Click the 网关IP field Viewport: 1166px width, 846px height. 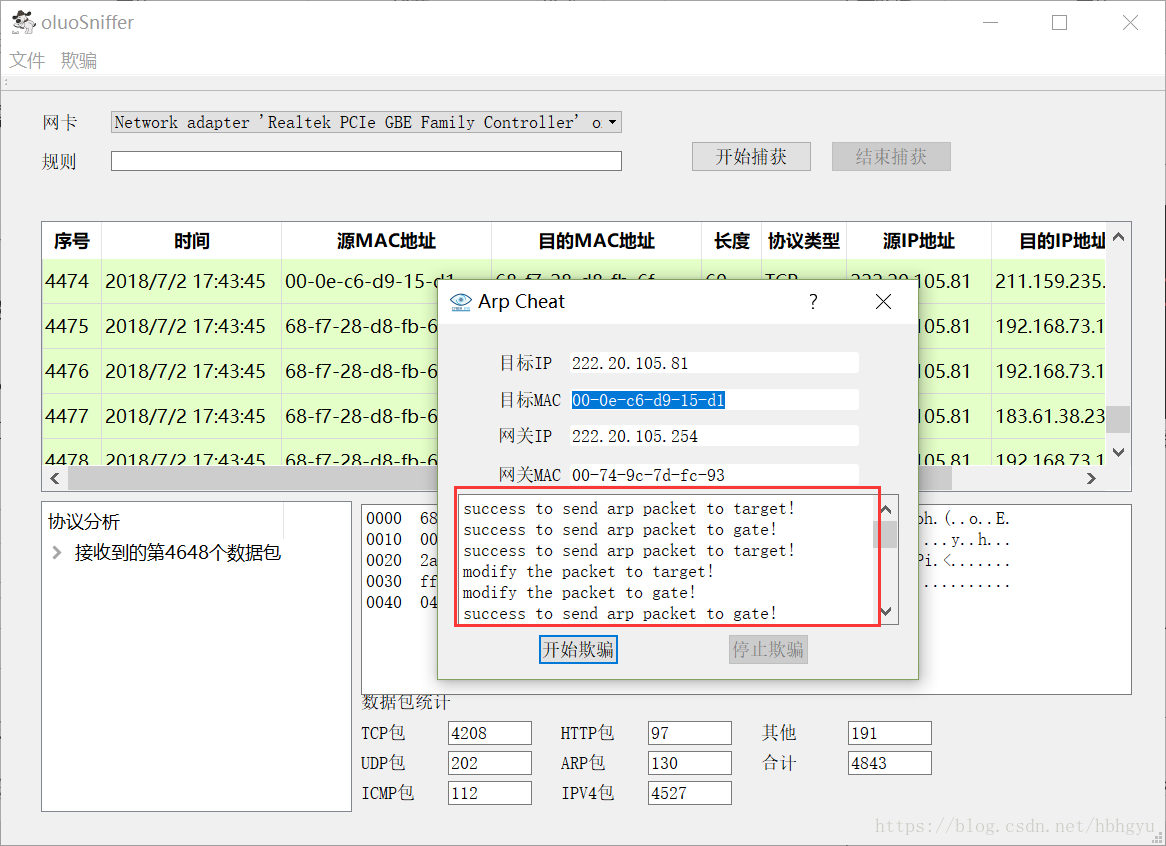pos(714,436)
